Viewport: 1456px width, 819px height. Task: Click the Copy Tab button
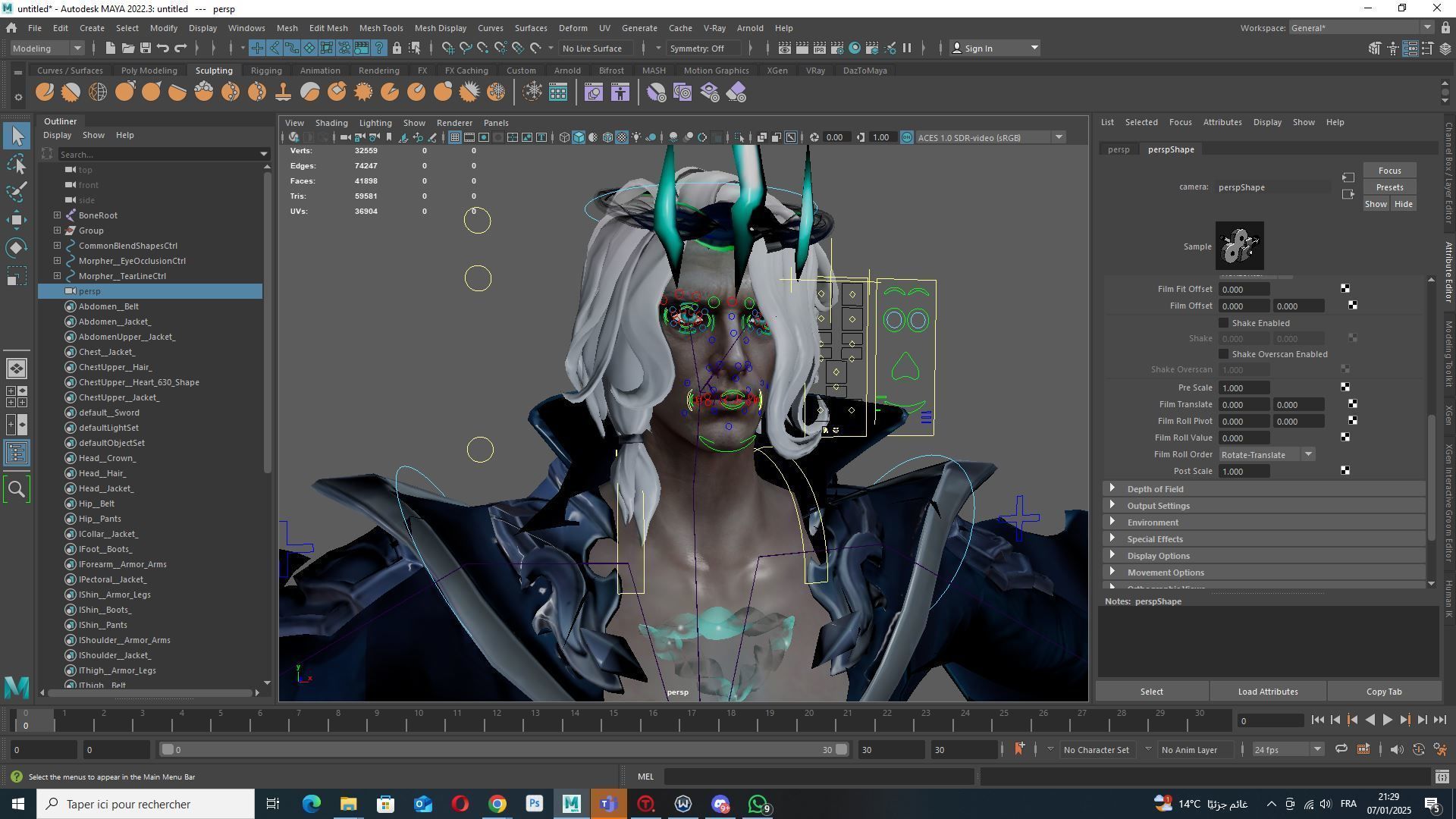pos(1384,692)
